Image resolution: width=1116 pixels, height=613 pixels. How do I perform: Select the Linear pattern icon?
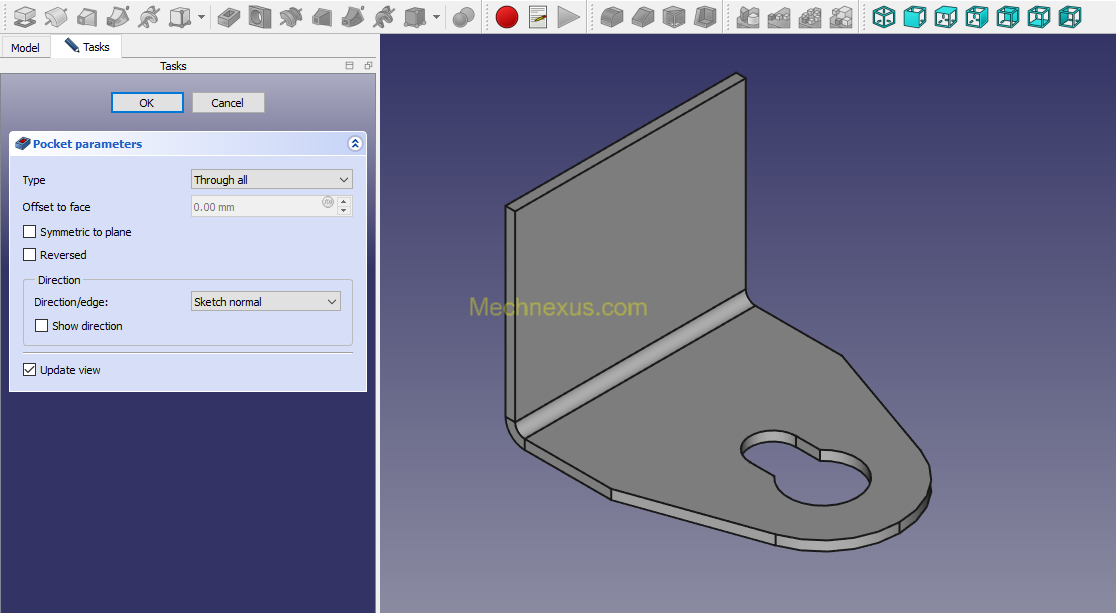click(779, 16)
